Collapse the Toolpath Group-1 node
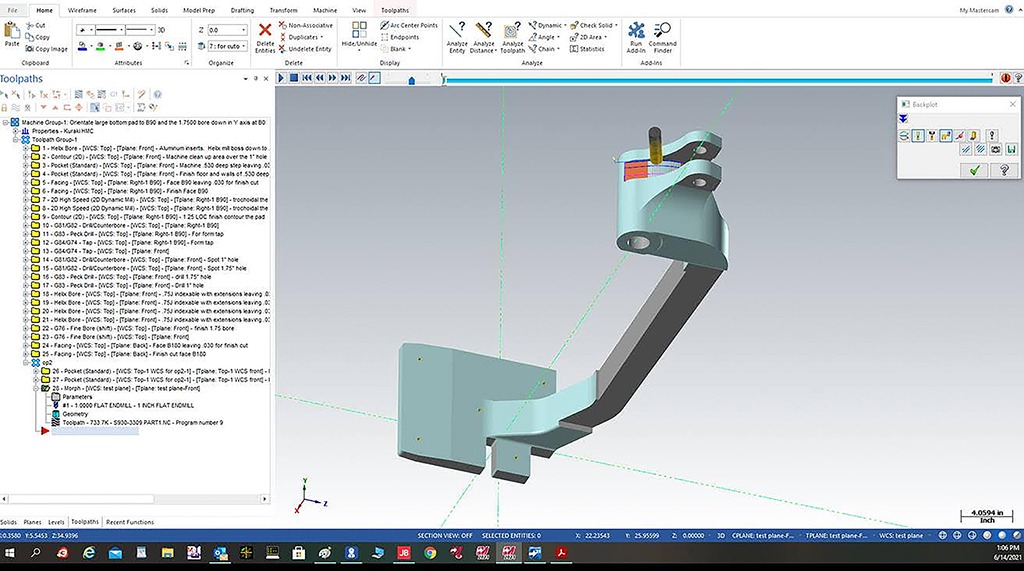The height and width of the screenshot is (571, 1024). pos(16,139)
